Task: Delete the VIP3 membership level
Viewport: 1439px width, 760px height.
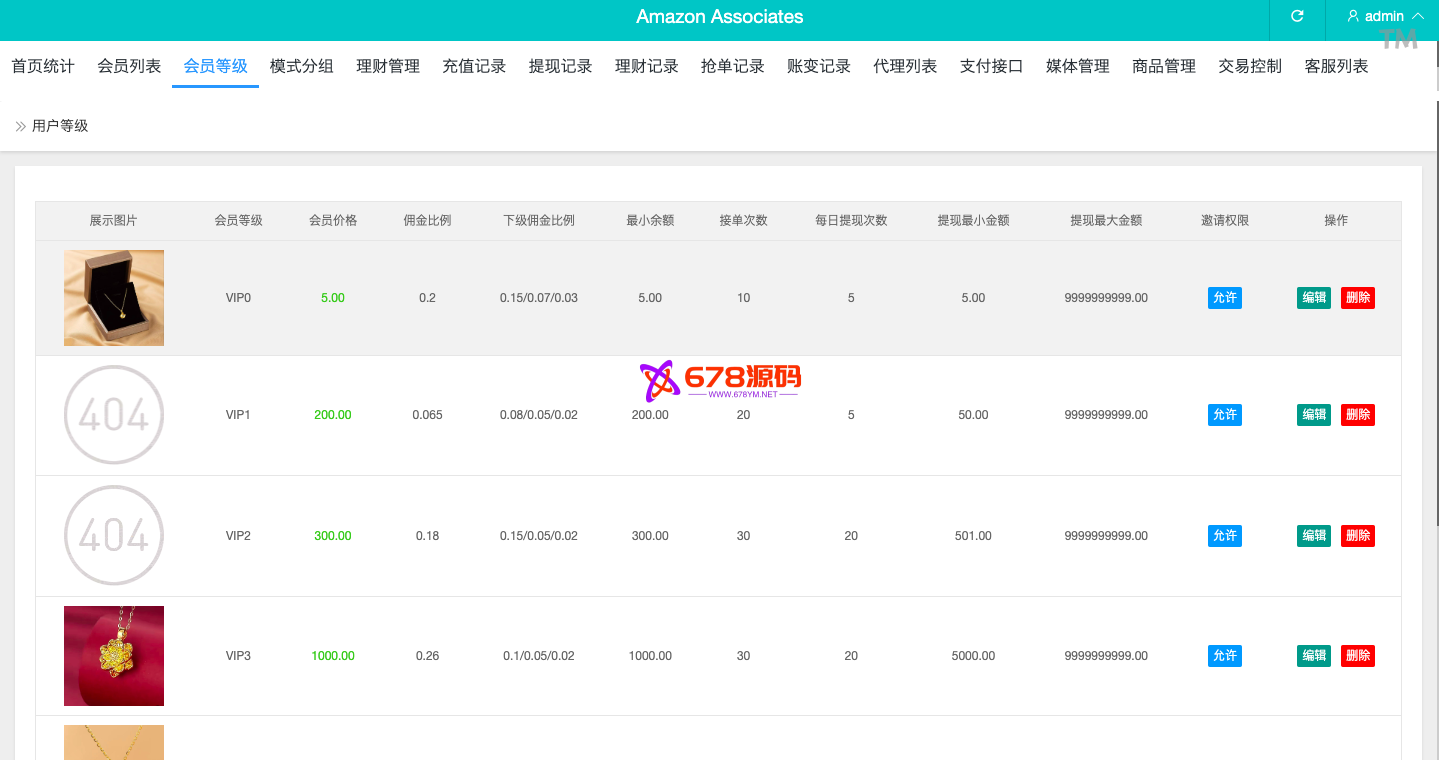Action: pos(1357,656)
